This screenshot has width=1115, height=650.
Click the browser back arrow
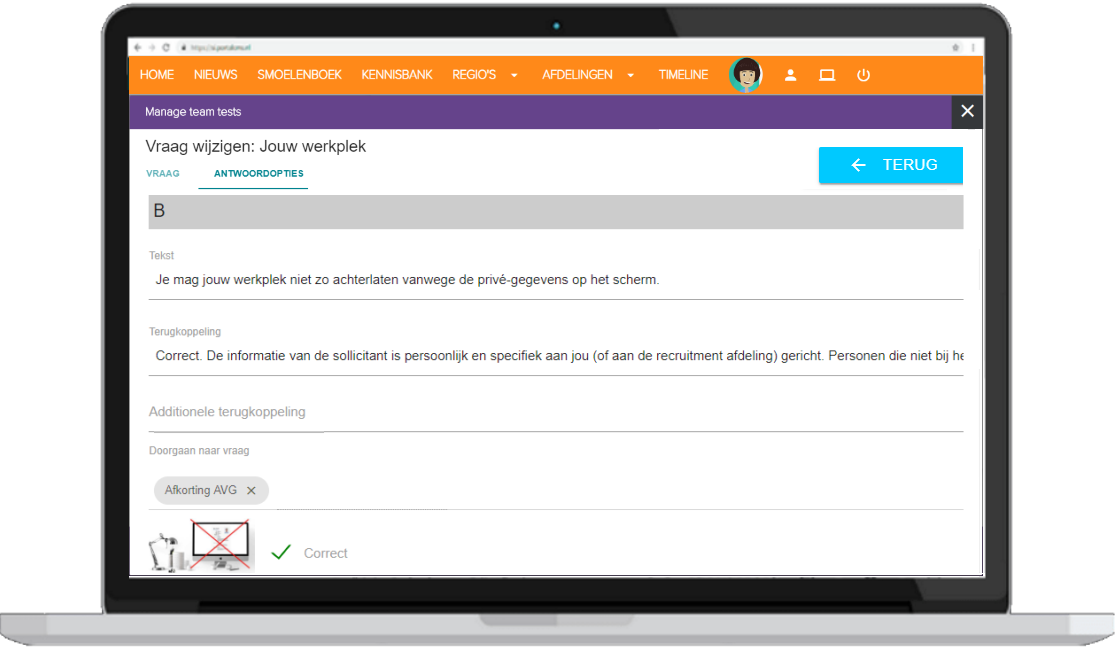pyautogui.click(x=138, y=47)
